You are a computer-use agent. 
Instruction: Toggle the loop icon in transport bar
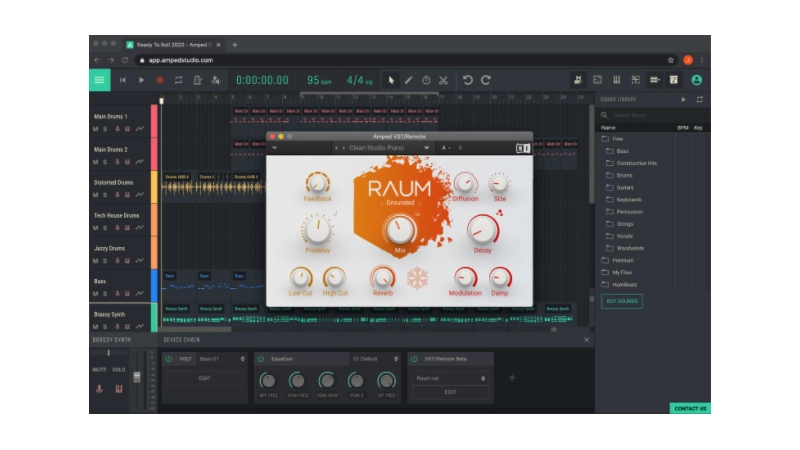(178, 80)
